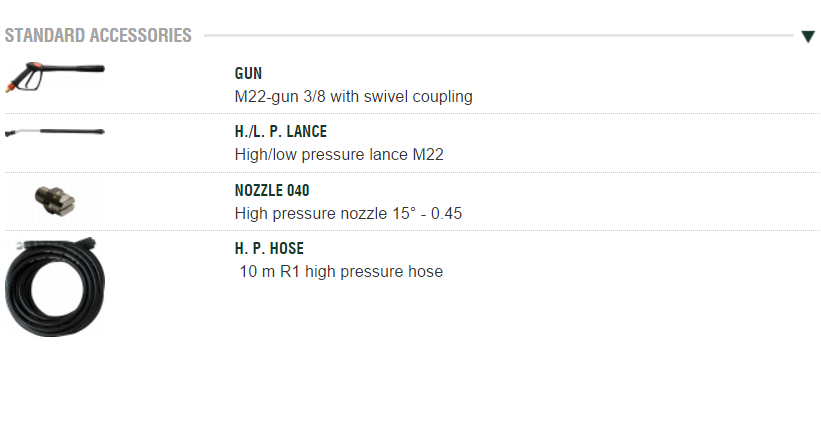The image size is (821, 442).
Task: Click the Standard Accessories heading
Action: tap(98, 36)
